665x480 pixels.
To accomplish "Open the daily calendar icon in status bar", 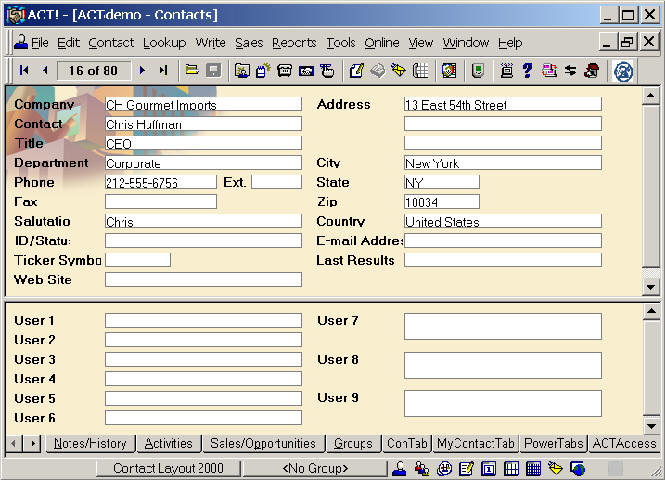I will point(489,468).
